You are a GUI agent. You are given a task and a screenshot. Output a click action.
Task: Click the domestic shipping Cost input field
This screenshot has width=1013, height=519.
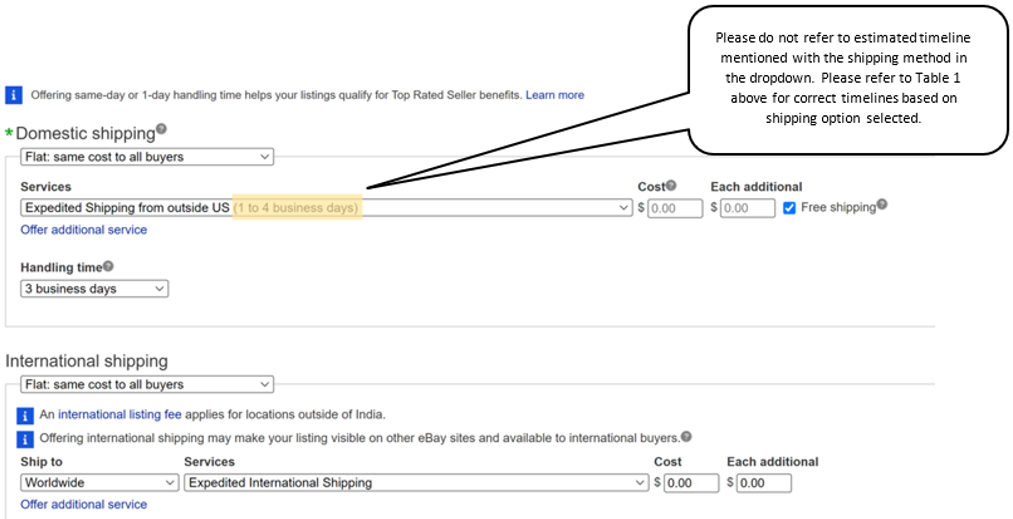(675, 208)
